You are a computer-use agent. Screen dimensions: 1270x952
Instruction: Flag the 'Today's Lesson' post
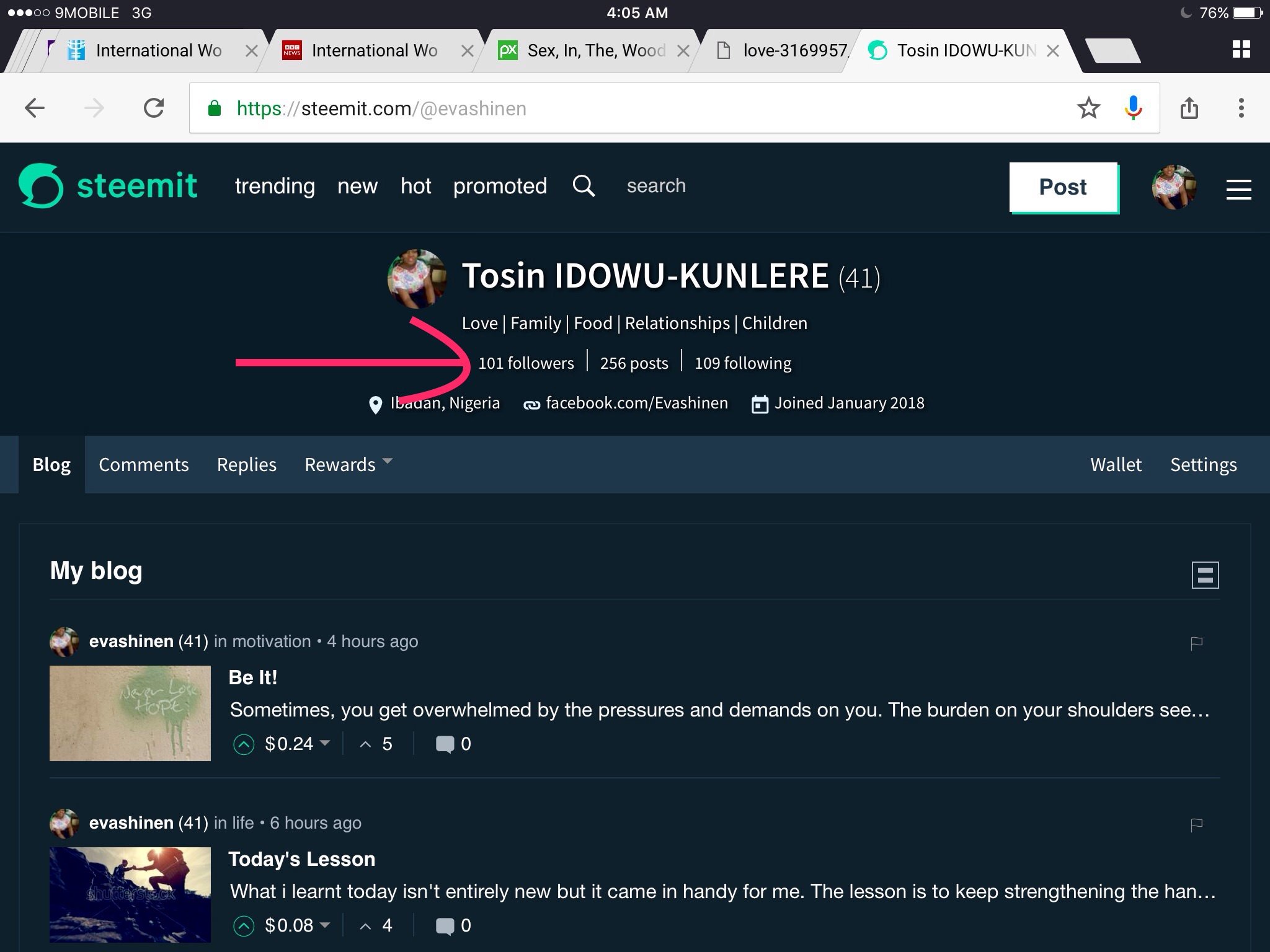[x=1197, y=824]
